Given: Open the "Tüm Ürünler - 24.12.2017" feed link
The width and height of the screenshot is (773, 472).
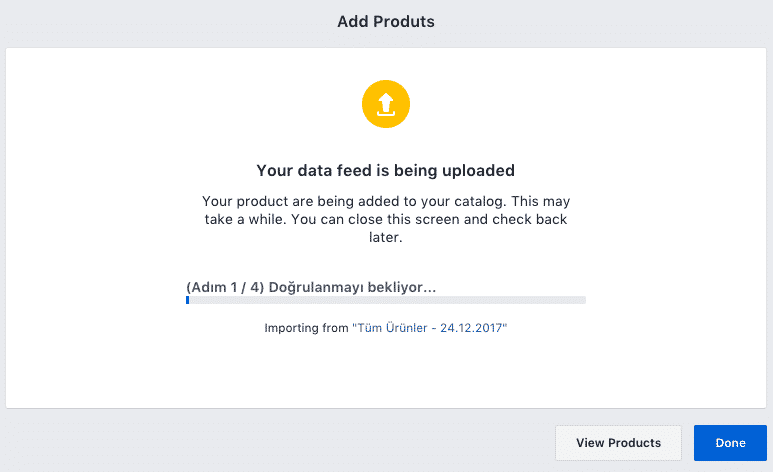Looking at the screenshot, I should click(429, 328).
